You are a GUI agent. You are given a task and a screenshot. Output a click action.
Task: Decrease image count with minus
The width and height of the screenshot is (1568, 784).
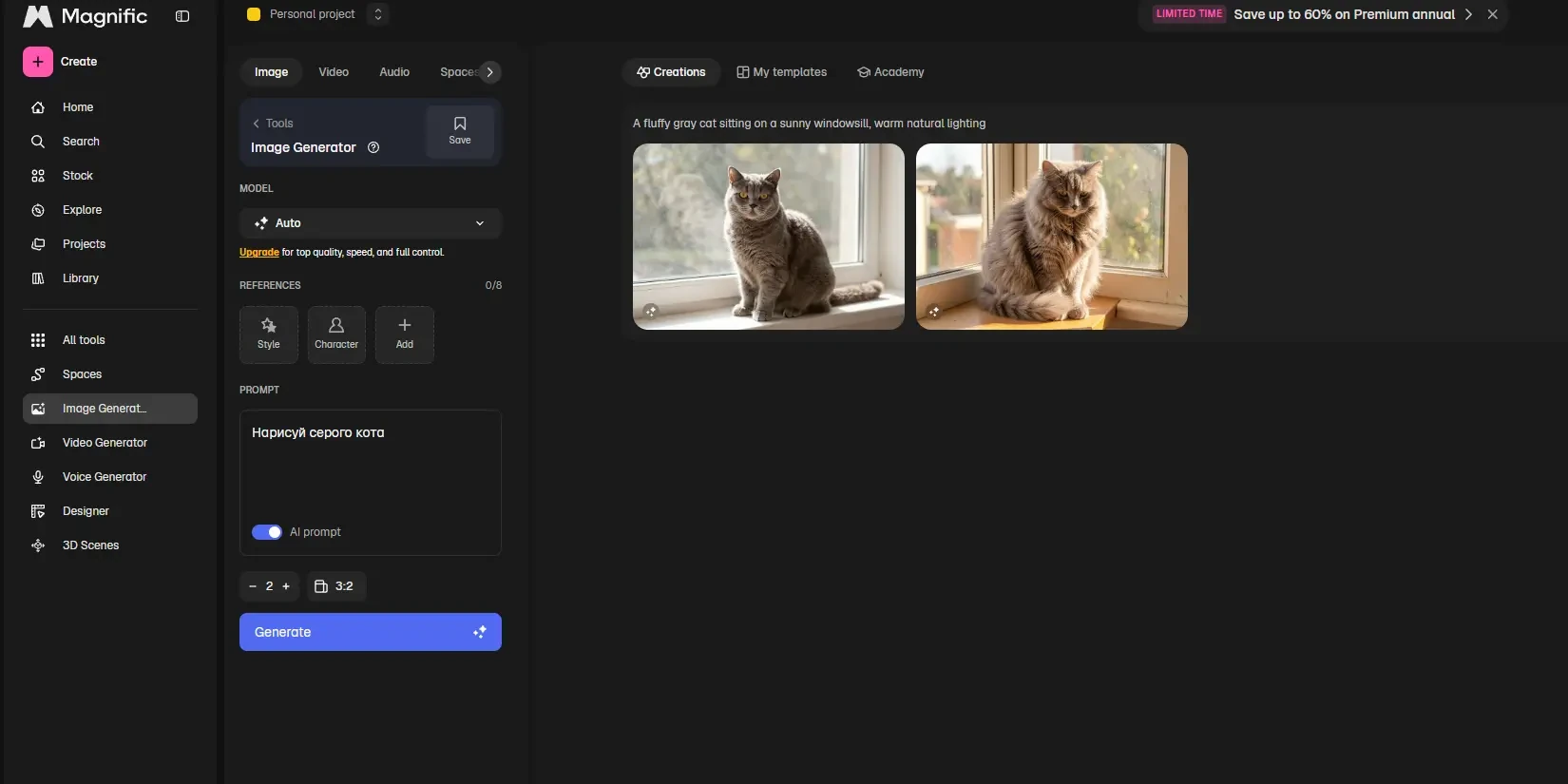pos(253,586)
